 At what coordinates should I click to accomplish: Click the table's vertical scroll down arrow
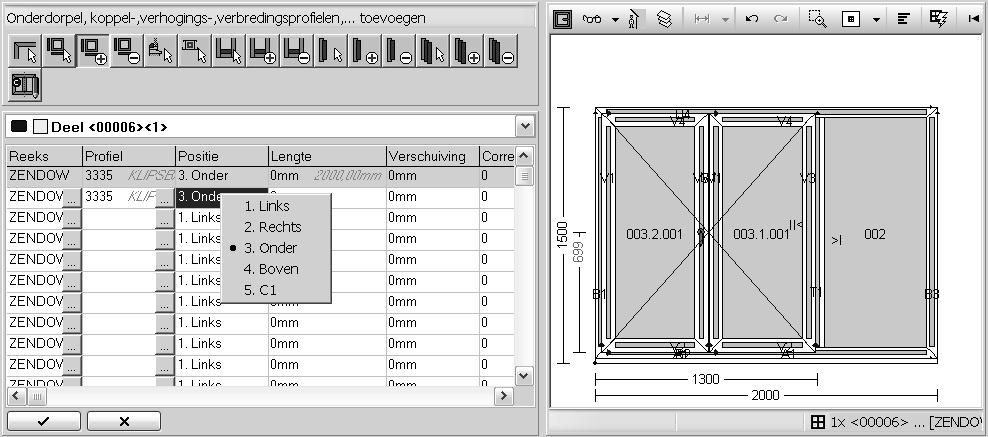click(x=524, y=376)
